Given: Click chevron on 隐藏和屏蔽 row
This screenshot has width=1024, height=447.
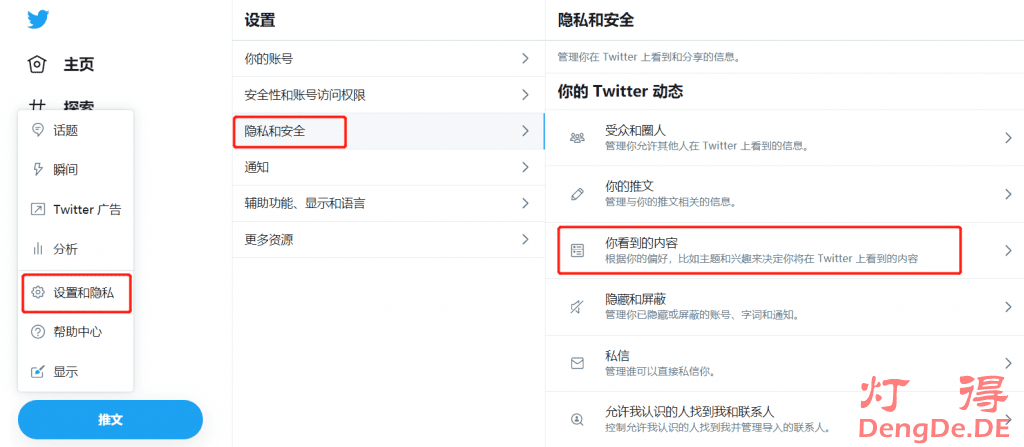Looking at the screenshot, I should coord(1009,307).
